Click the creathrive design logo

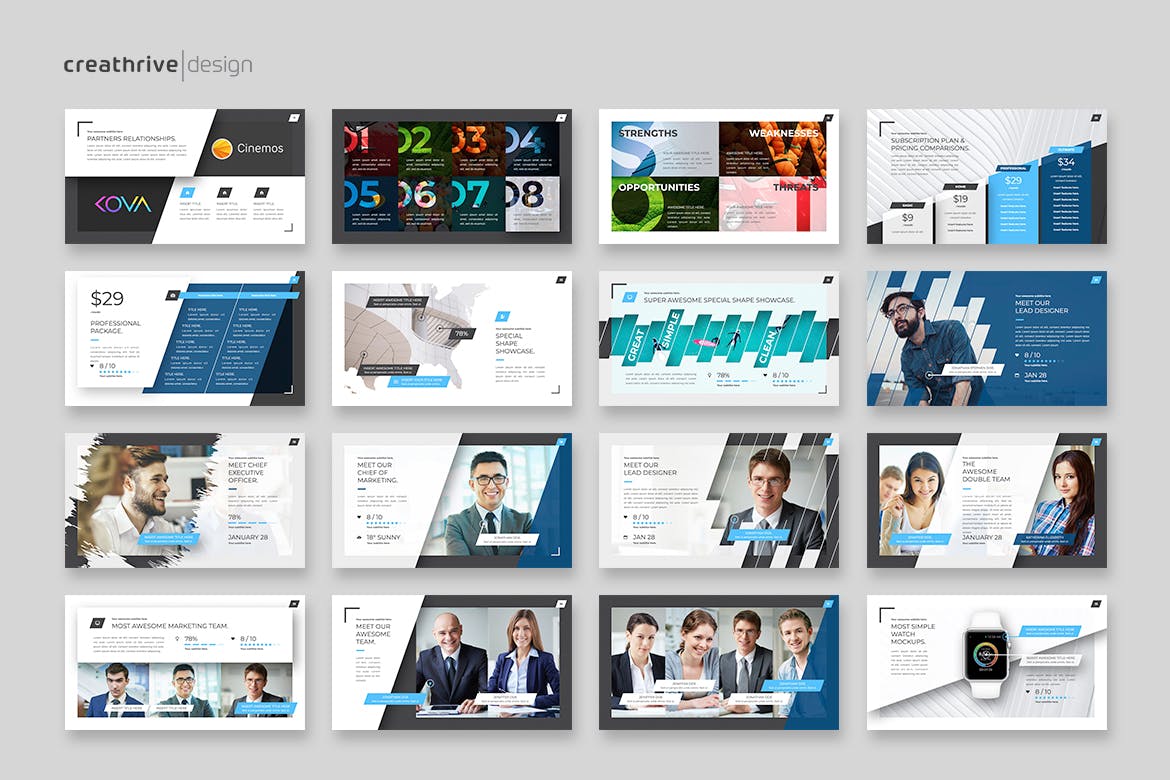click(x=158, y=65)
